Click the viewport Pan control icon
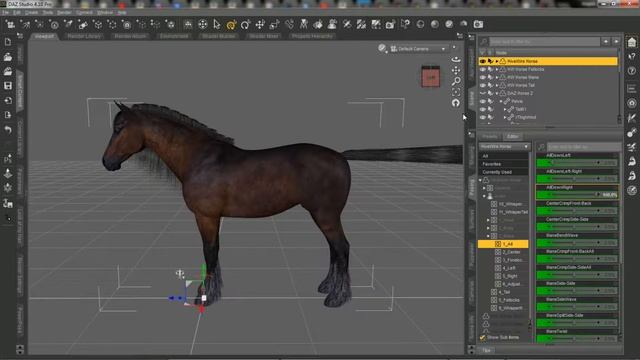 (x=456, y=70)
